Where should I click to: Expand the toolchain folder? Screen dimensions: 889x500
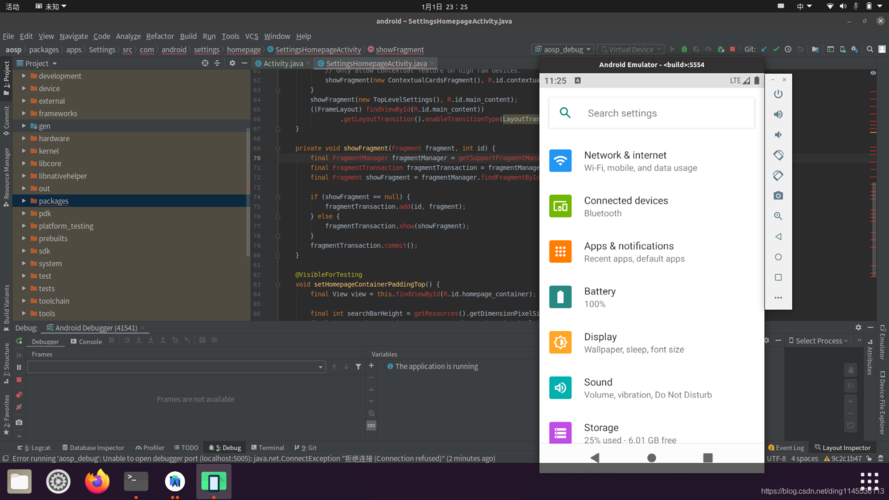[x=24, y=300]
